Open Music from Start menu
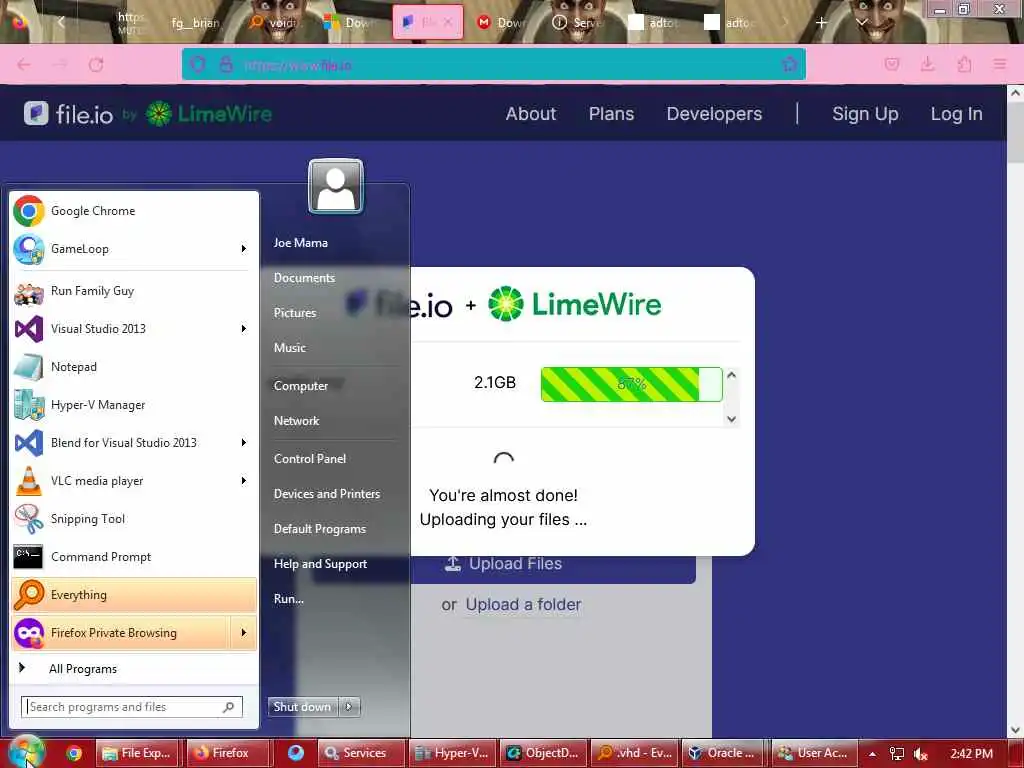The image size is (1024, 768). 289,348
